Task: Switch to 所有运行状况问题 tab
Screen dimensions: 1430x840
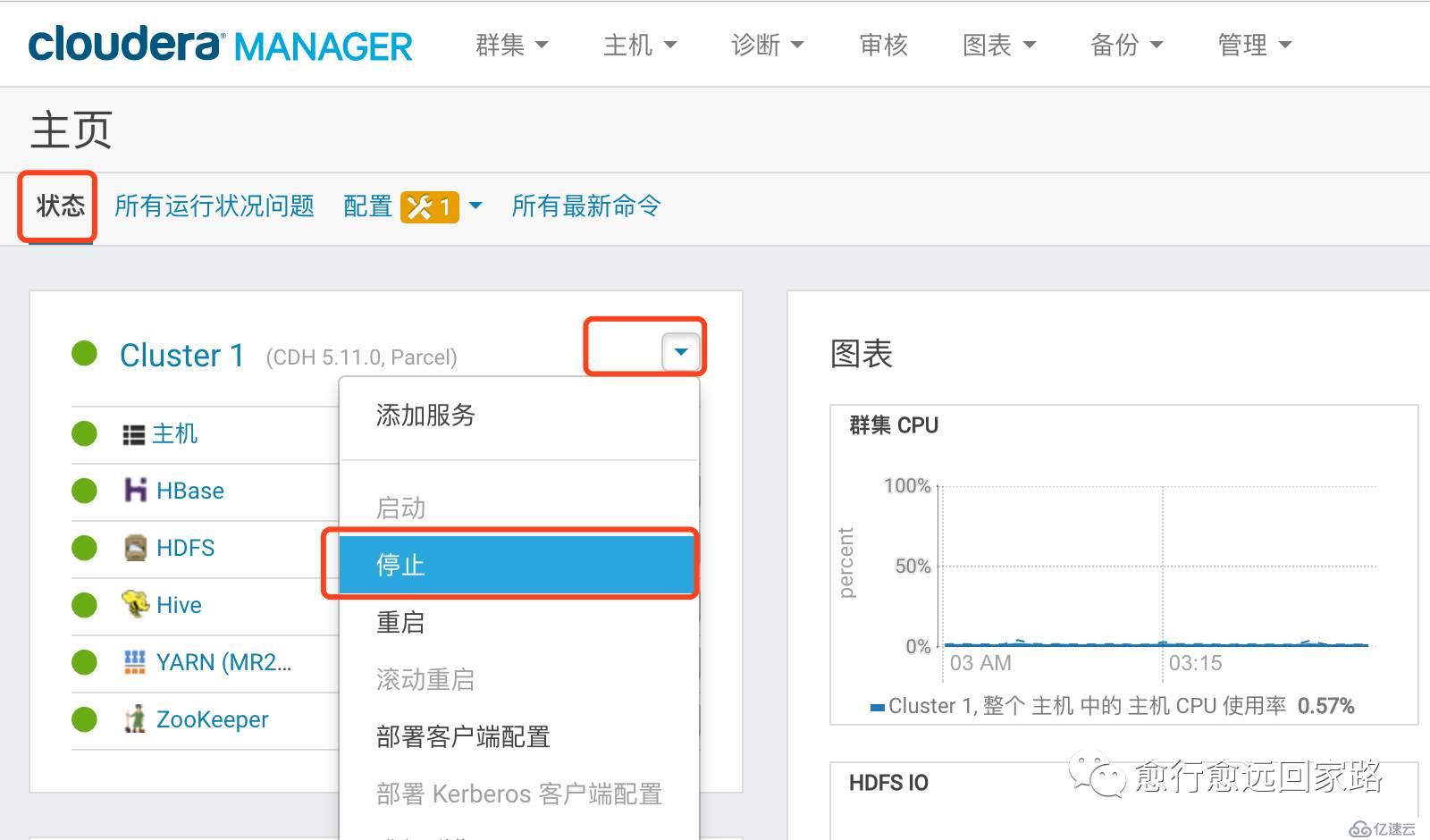Action: coord(214,206)
